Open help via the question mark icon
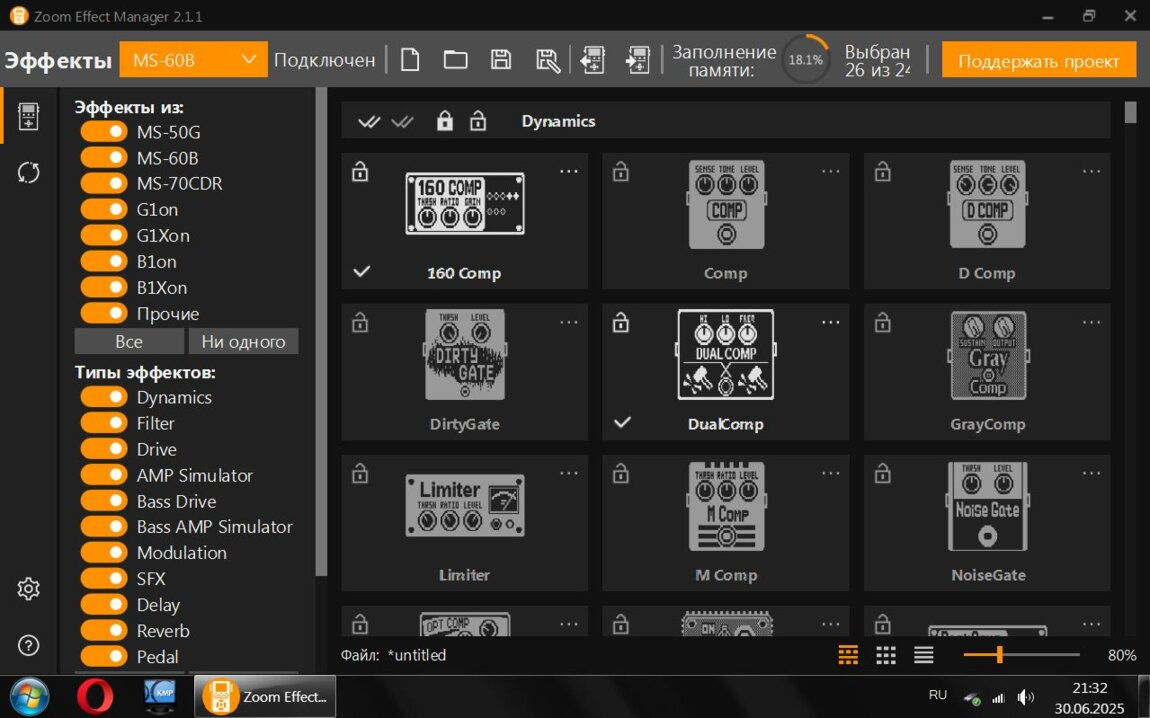The width and height of the screenshot is (1150, 718). (x=29, y=645)
